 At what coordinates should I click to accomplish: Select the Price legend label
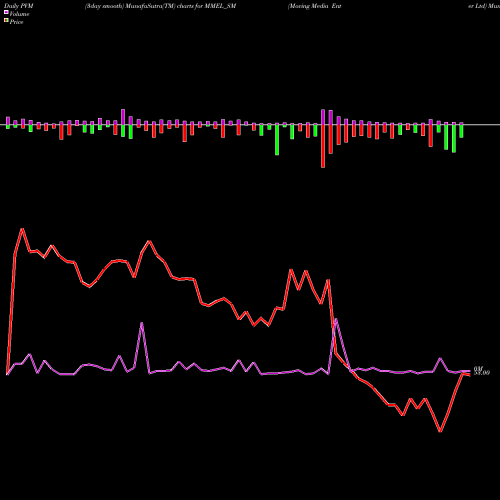point(16,22)
